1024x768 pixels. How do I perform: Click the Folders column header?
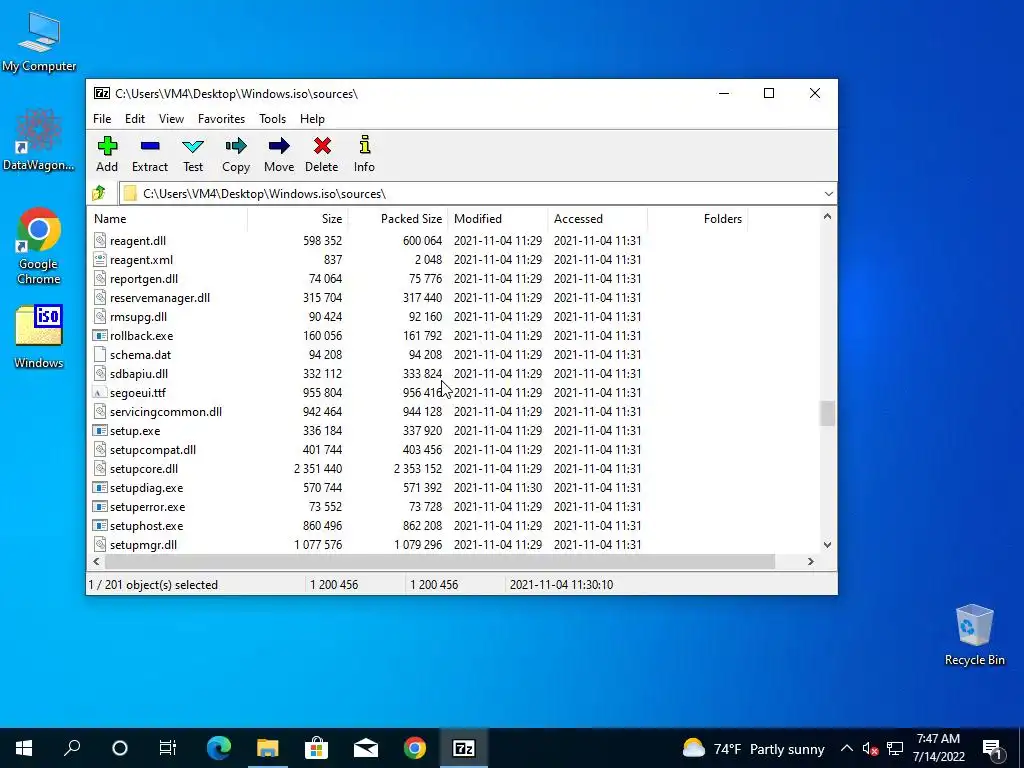tap(697, 219)
